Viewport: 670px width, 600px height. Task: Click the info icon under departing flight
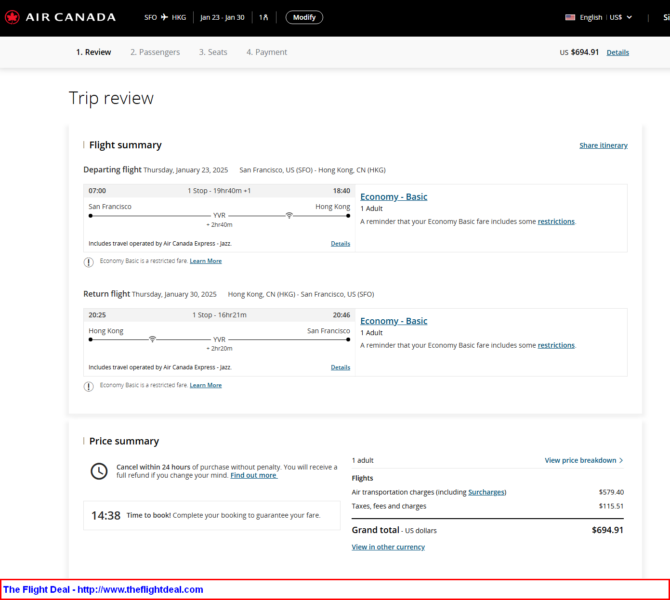point(89,261)
